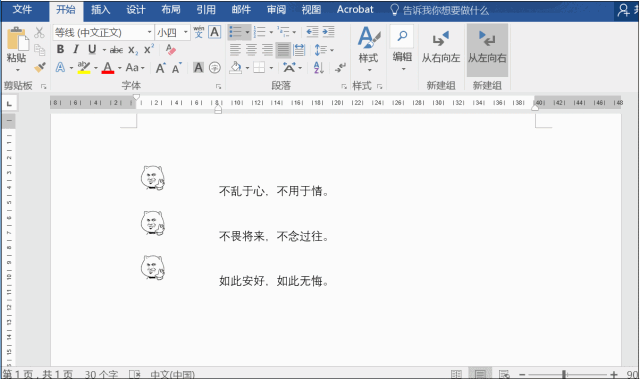This screenshot has height=379, width=640.
Task: Open the Paragraph dialog launcher
Action: point(344,86)
